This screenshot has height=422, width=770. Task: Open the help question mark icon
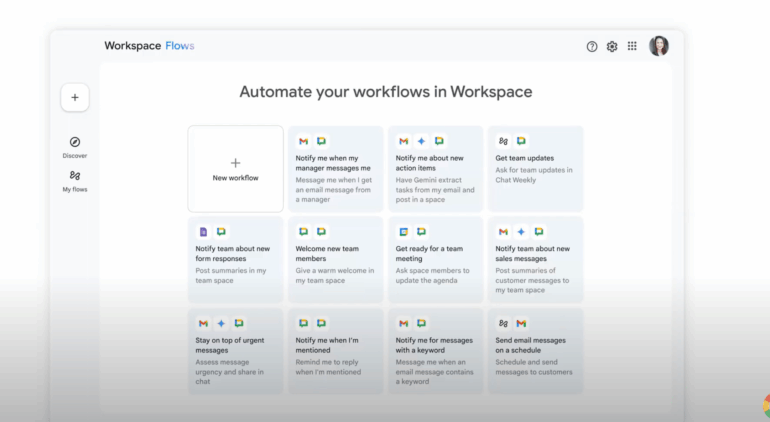tap(592, 46)
